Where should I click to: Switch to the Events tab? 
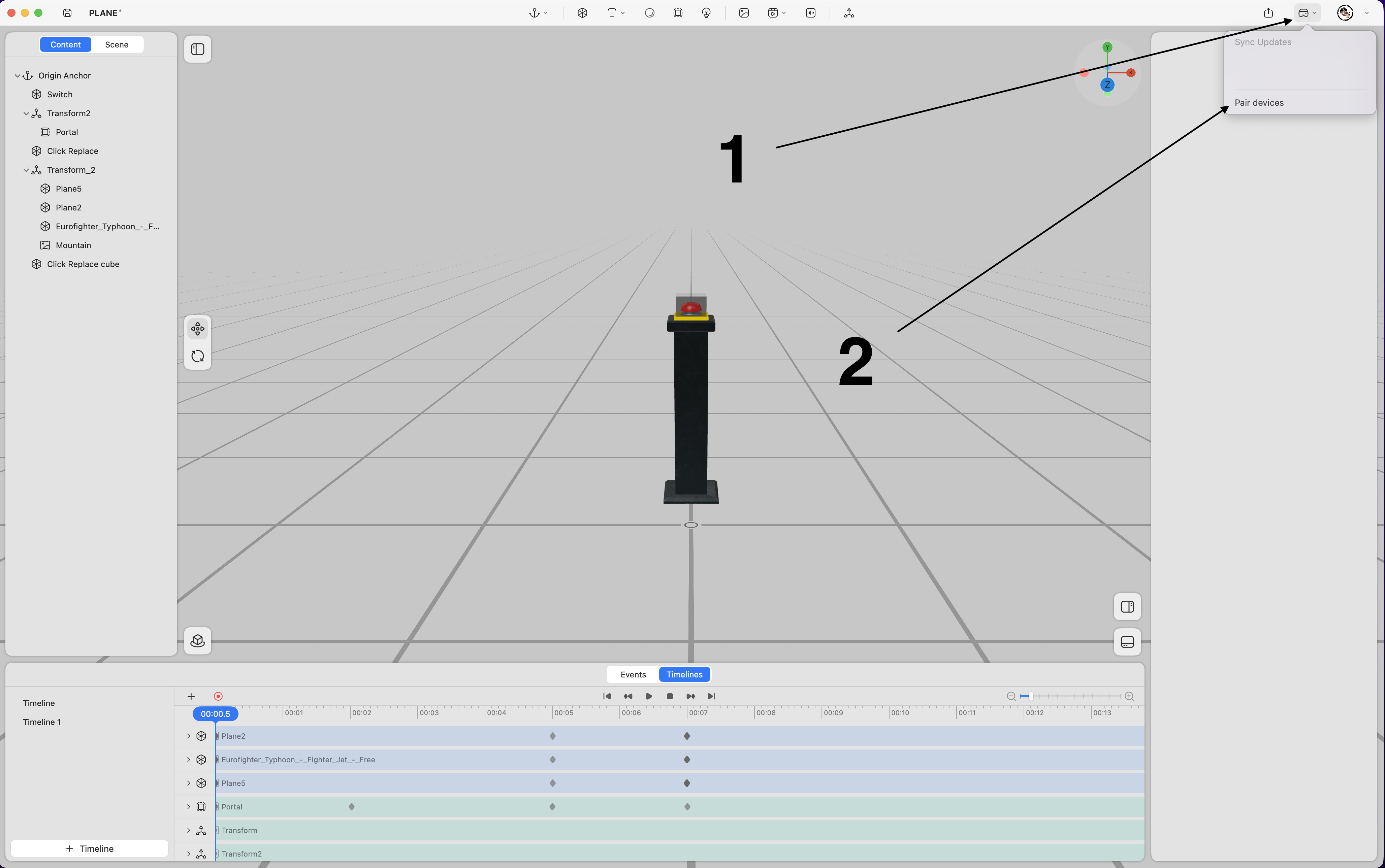pyautogui.click(x=633, y=674)
